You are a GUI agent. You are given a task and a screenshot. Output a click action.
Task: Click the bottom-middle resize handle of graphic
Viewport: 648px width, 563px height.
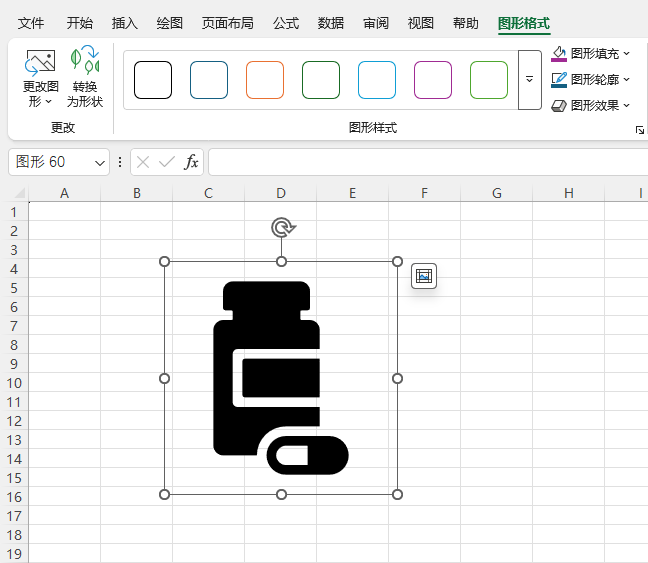tap(281, 495)
